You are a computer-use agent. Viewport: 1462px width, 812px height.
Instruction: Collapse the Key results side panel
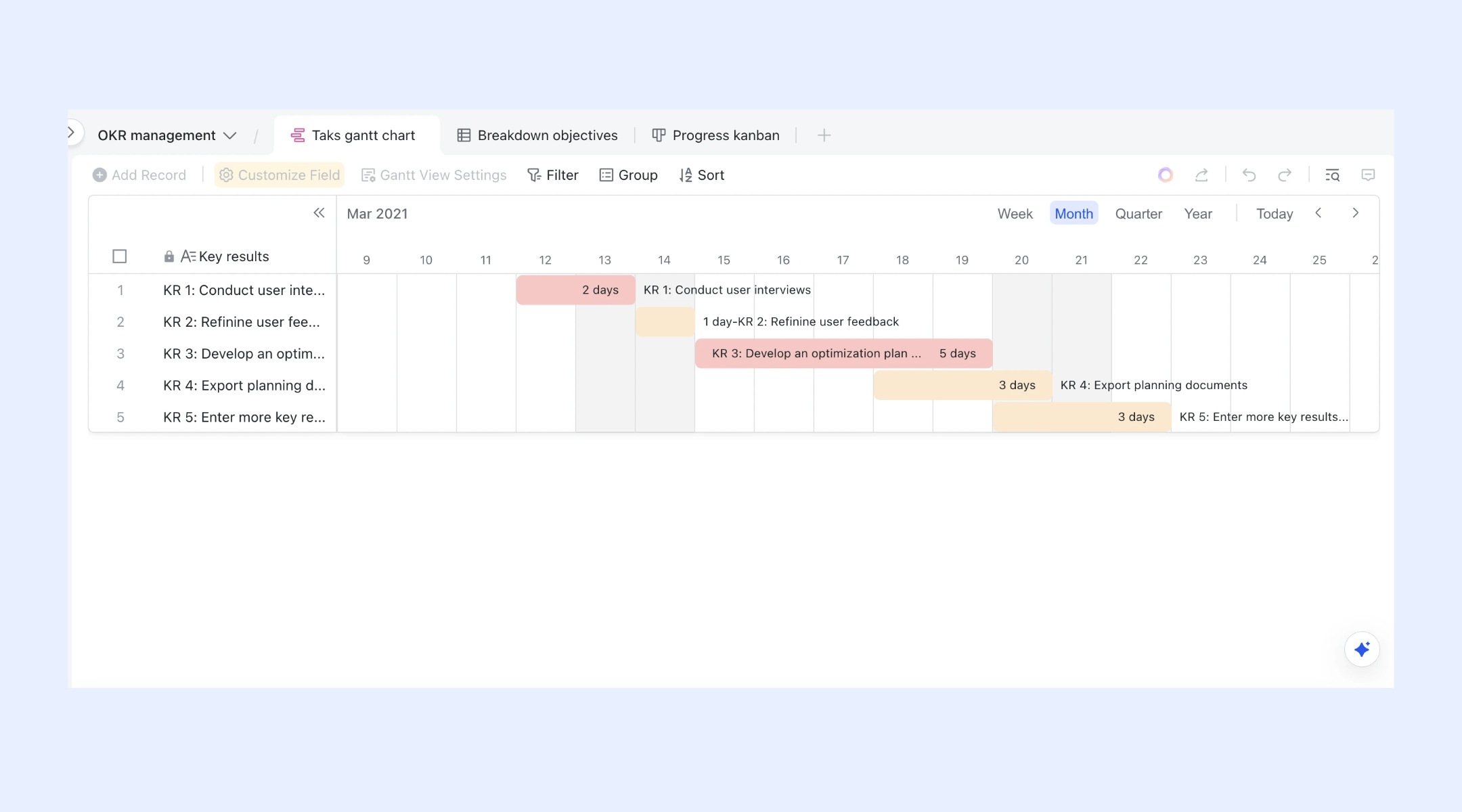pyautogui.click(x=319, y=213)
